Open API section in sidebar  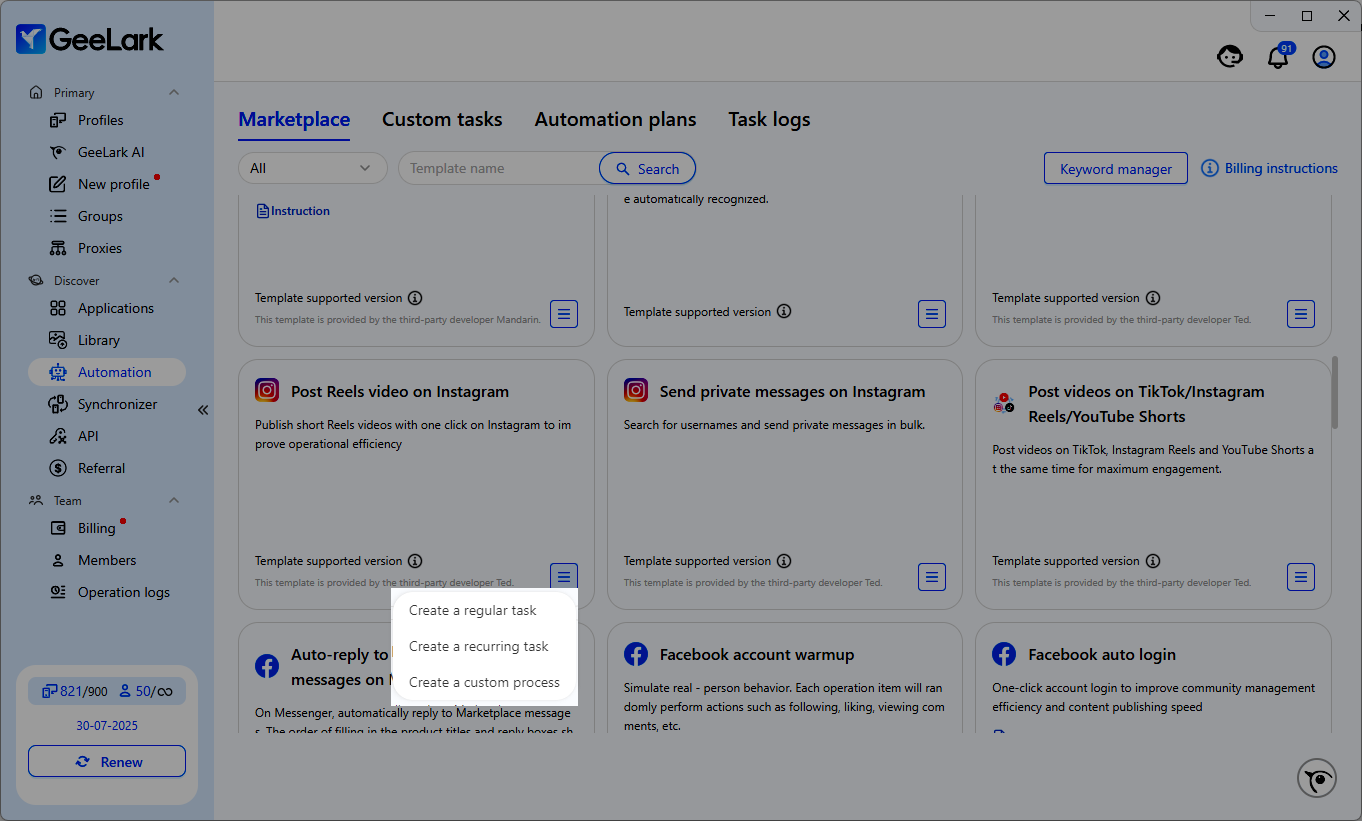pyautogui.click(x=88, y=436)
